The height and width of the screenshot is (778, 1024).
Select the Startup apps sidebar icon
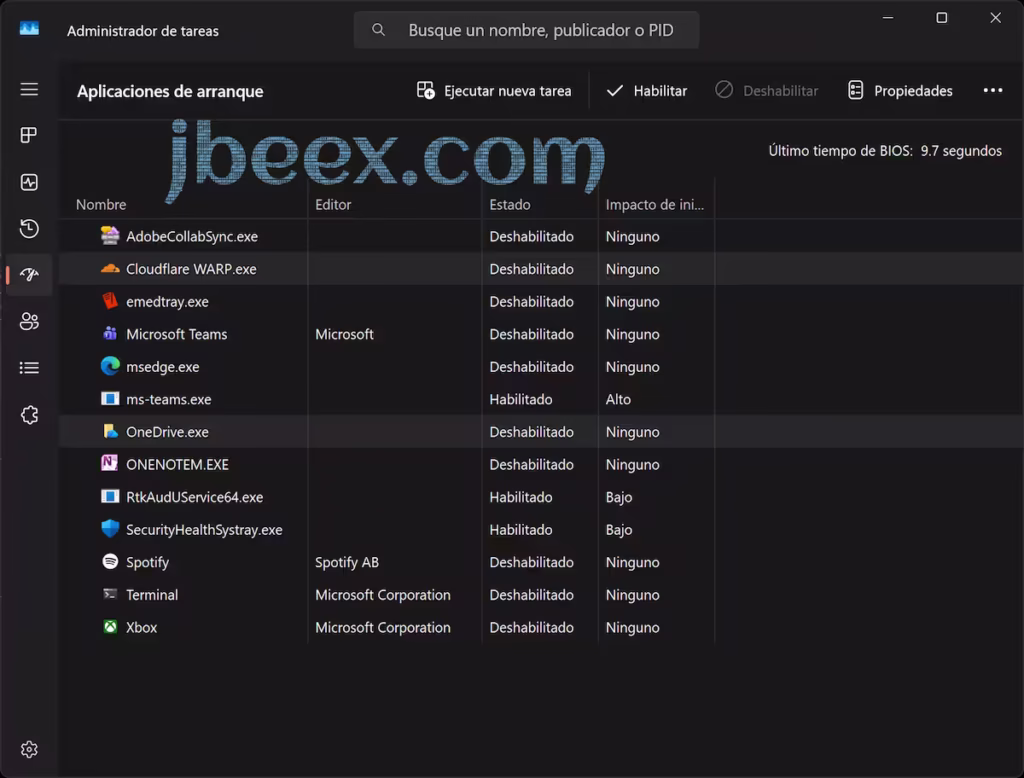pos(29,275)
